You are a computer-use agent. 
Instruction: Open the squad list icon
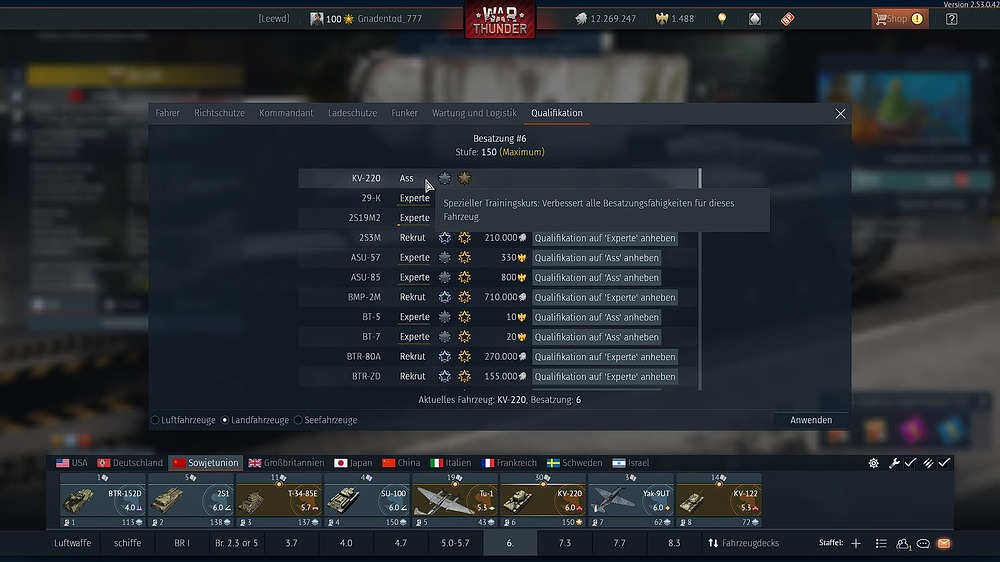point(881,543)
